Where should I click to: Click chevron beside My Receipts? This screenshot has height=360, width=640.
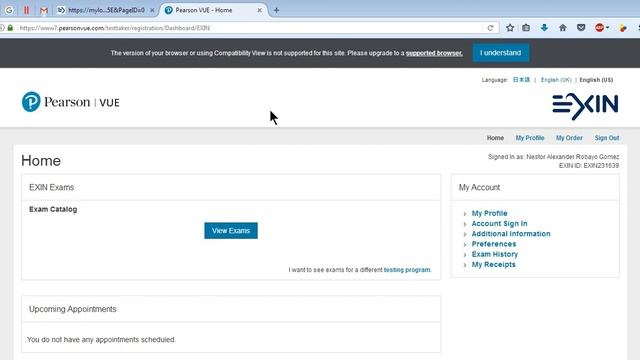(x=465, y=265)
